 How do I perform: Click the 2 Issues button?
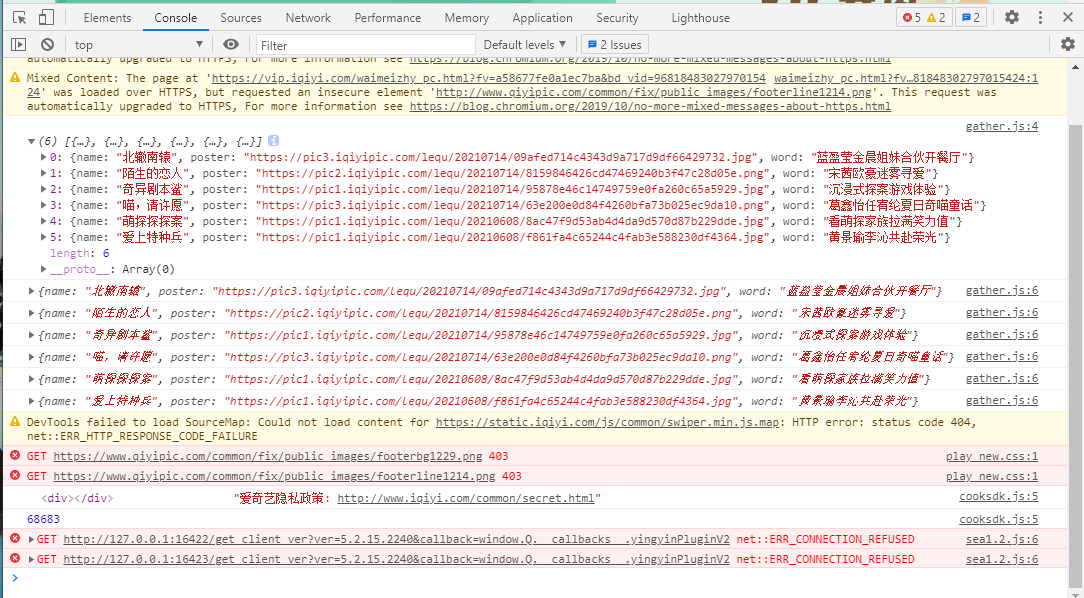coord(614,44)
